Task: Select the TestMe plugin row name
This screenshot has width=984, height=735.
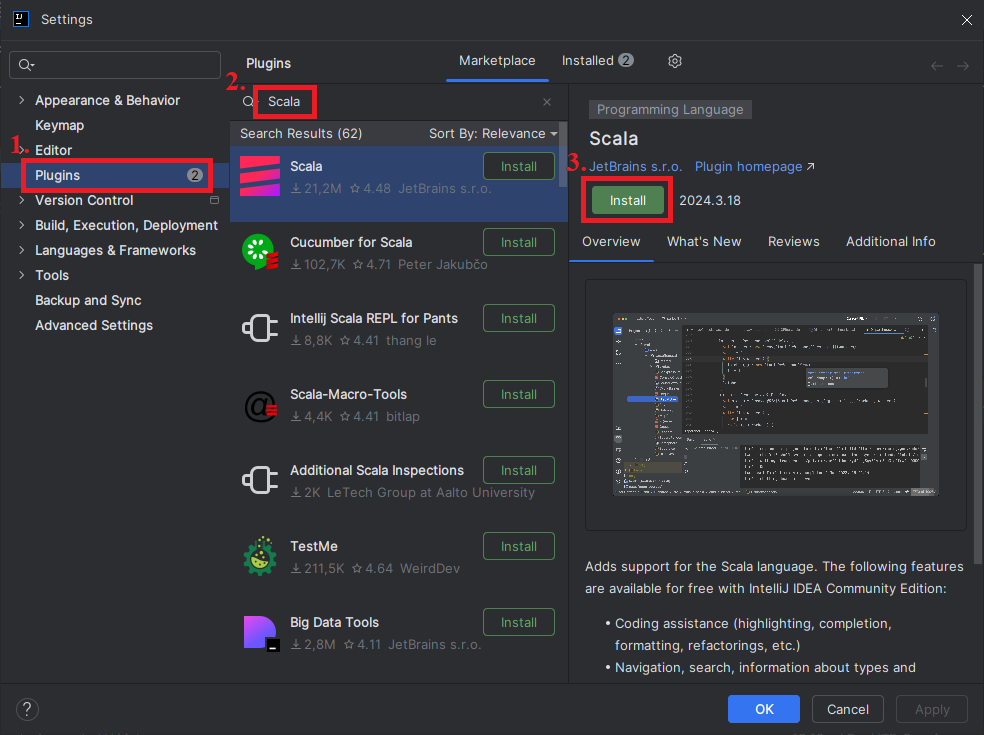Action: click(x=314, y=546)
